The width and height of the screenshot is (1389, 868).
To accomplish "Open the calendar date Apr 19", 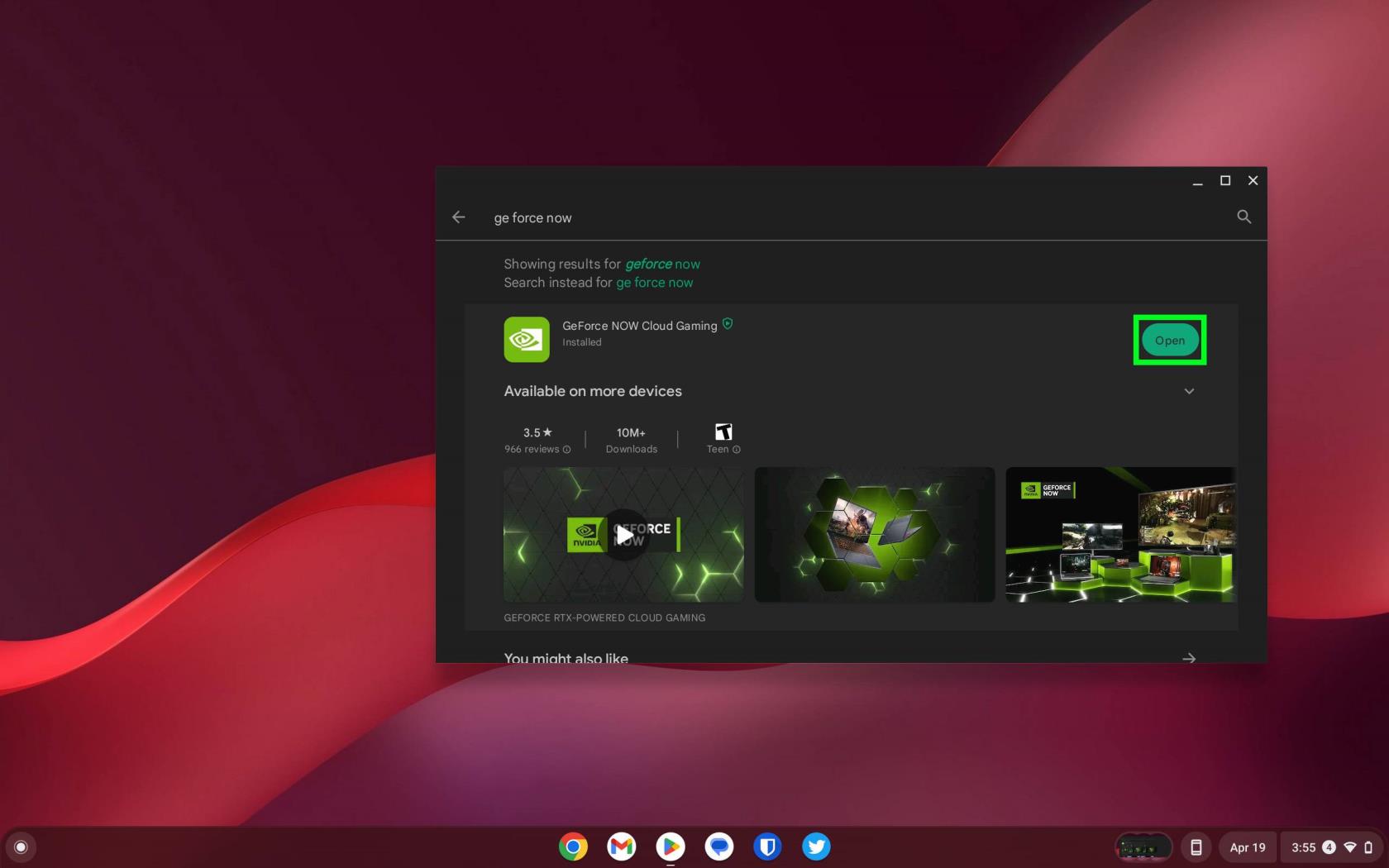I will tap(1248, 847).
